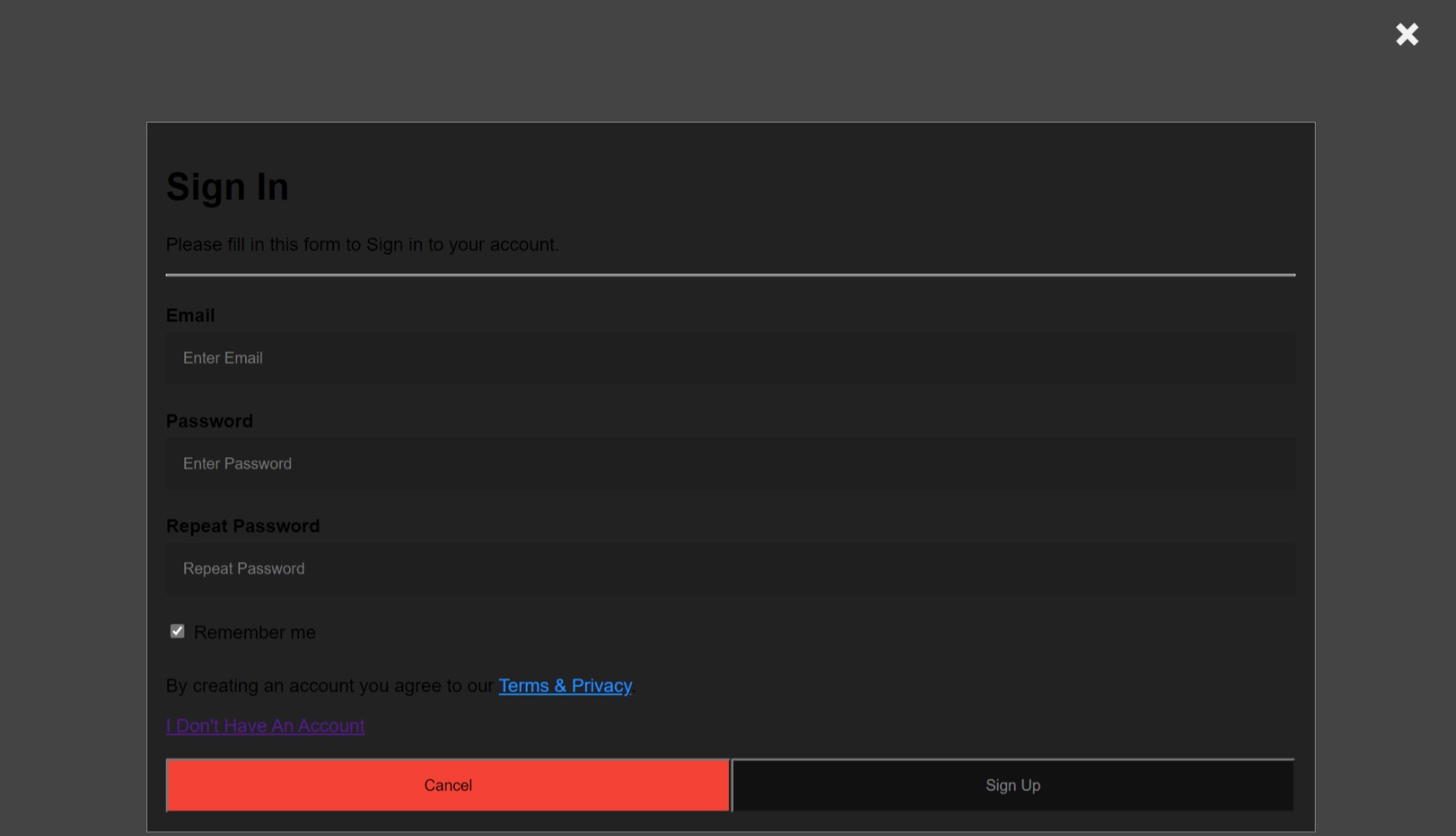Select the Repeat Password field
The image size is (1456, 836).
click(x=730, y=569)
